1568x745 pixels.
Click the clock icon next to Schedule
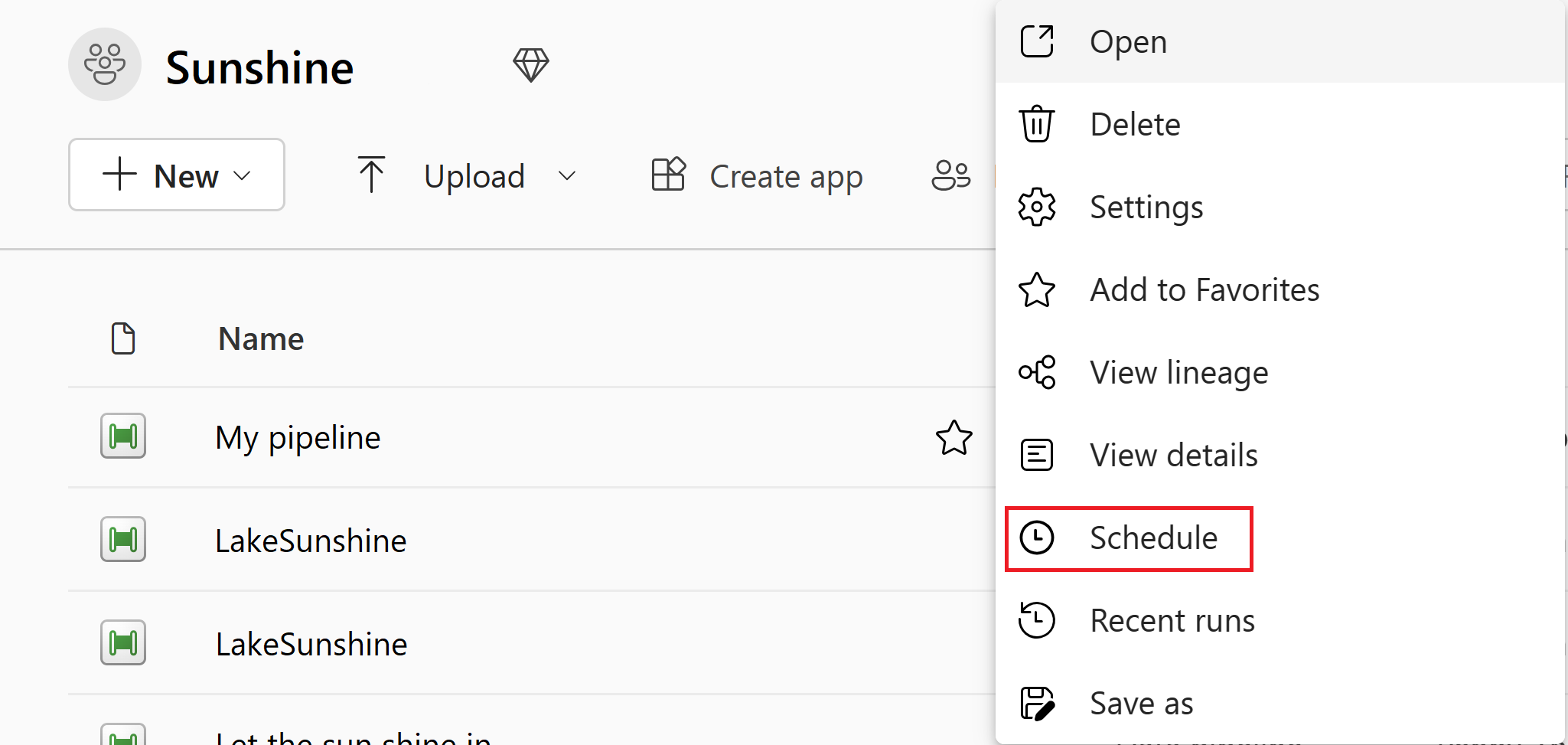pyautogui.click(x=1037, y=537)
